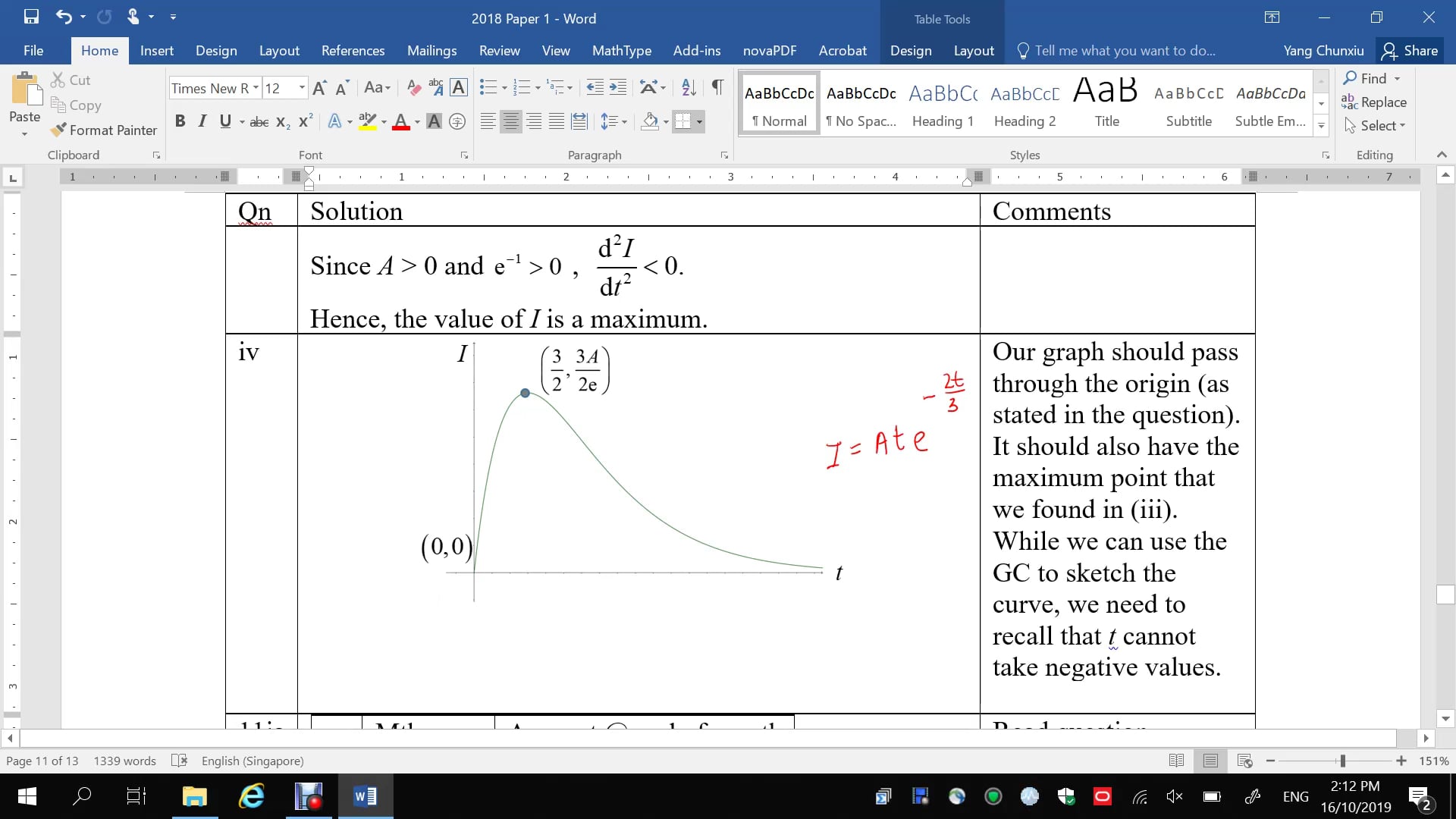Apply the Heading 1 style

pyautogui.click(x=943, y=104)
